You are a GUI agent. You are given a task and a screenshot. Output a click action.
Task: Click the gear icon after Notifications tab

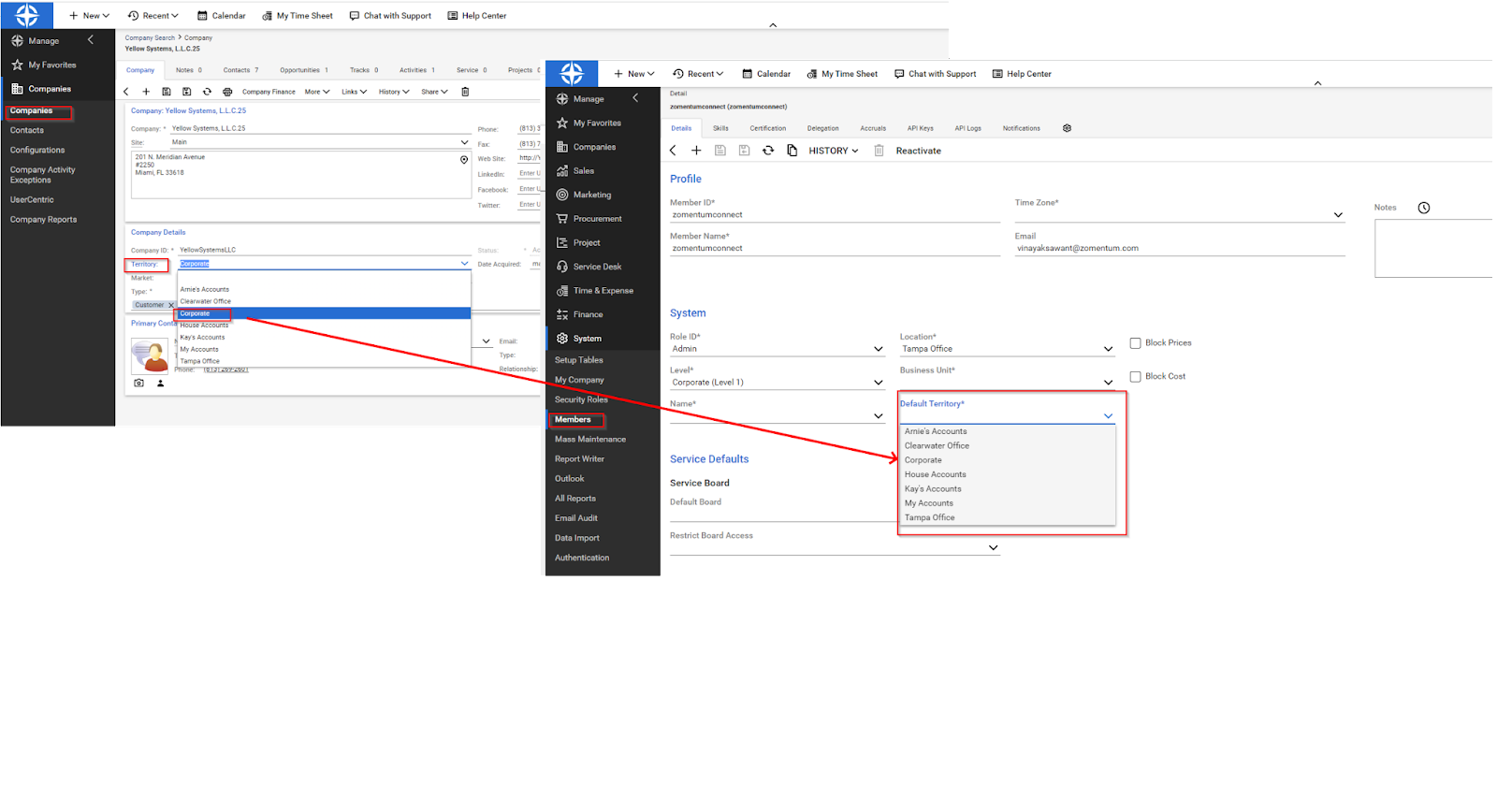(1067, 128)
